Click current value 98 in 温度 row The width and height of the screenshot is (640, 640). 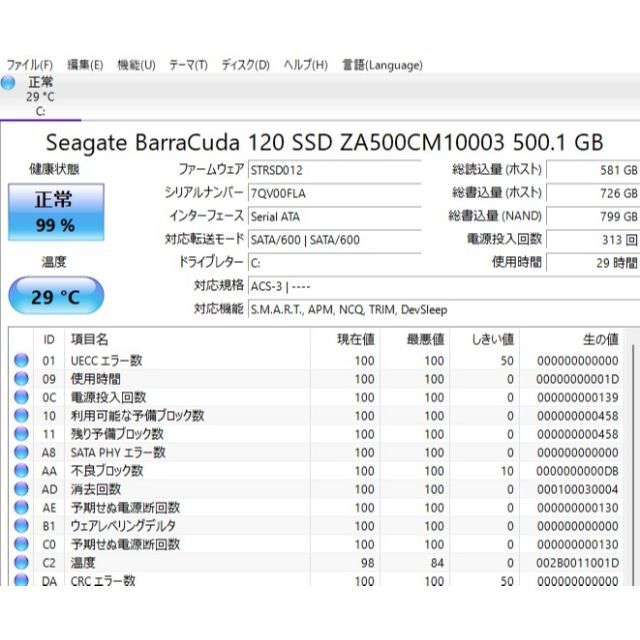[x=367, y=563]
